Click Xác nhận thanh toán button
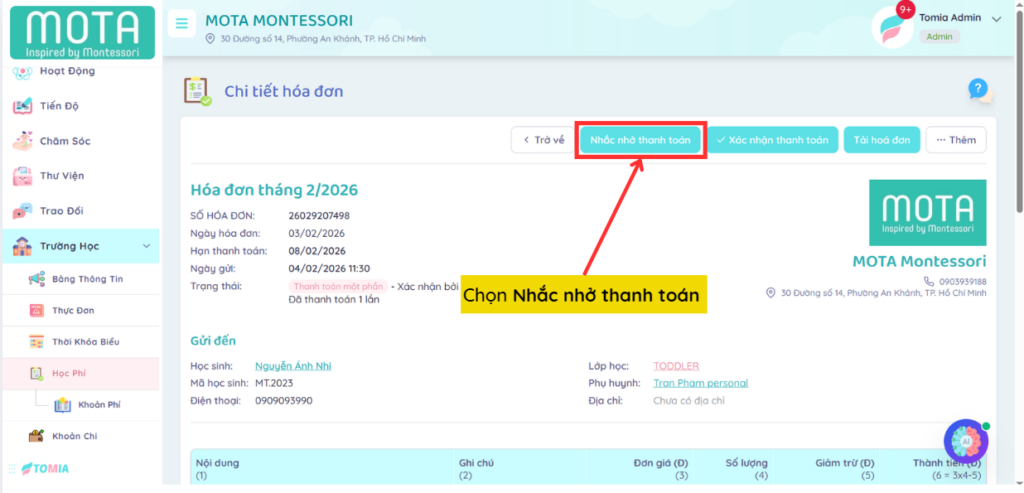This screenshot has width=1024, height=493. pos(772,140)
